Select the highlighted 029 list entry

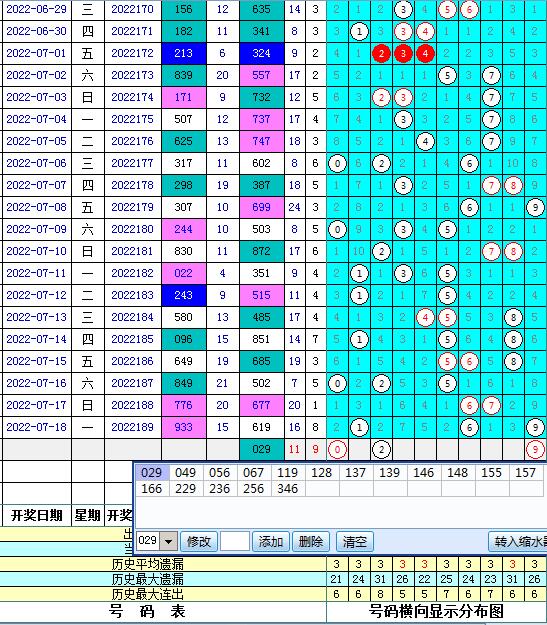click(x=152, y=472)
